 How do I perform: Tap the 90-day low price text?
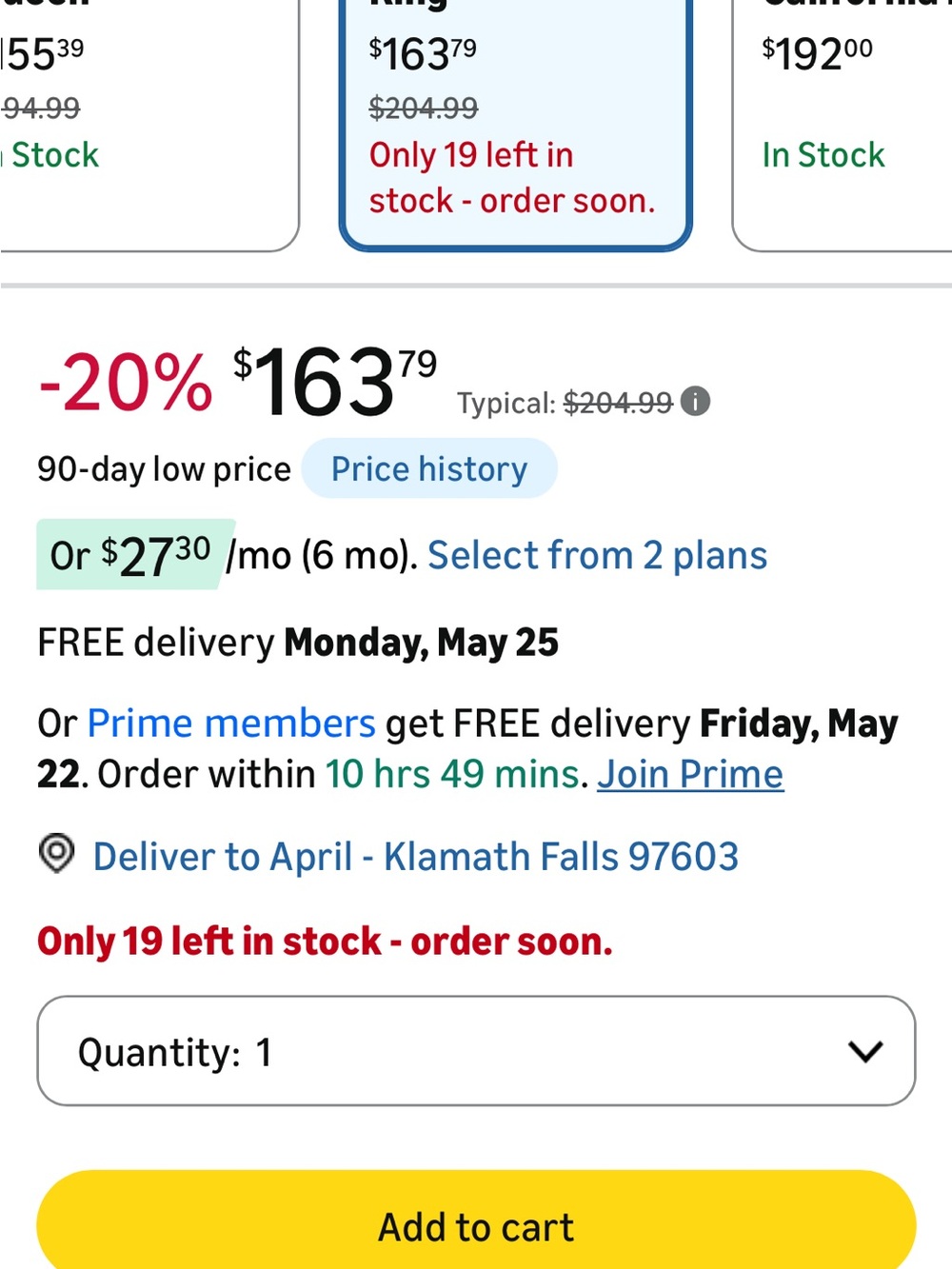click(164, 469)
